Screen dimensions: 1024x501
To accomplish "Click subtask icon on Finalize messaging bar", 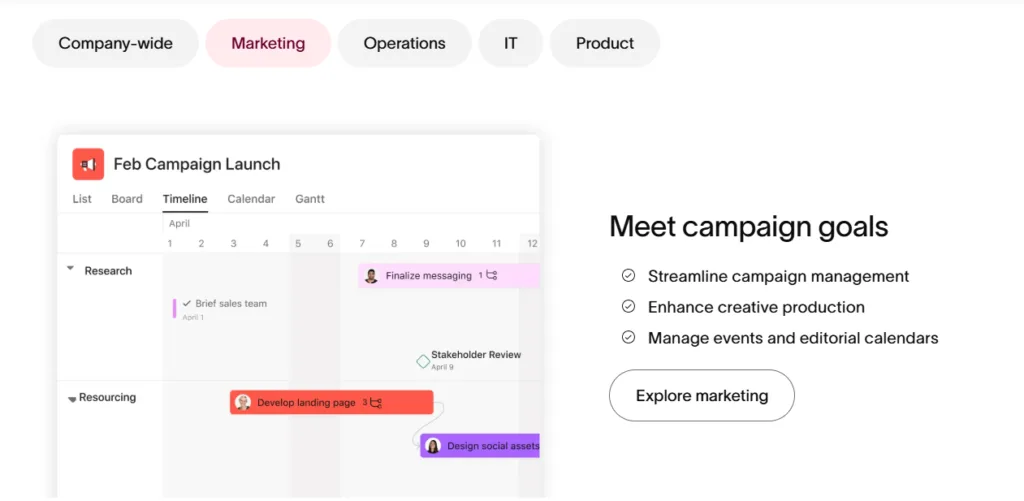I will 492,276.
